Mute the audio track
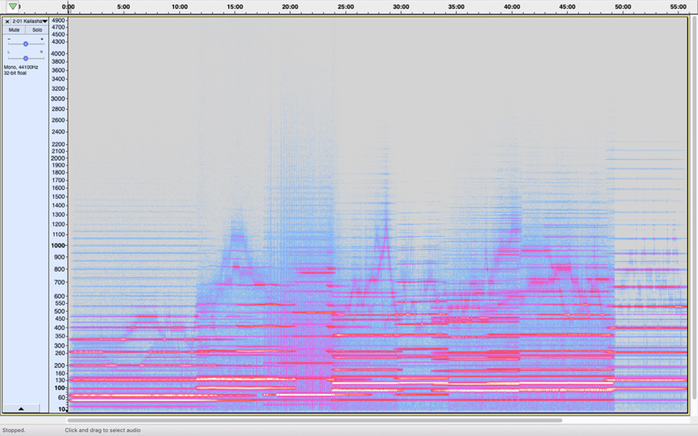The image size is (698, 436). [x=14, y=30]
